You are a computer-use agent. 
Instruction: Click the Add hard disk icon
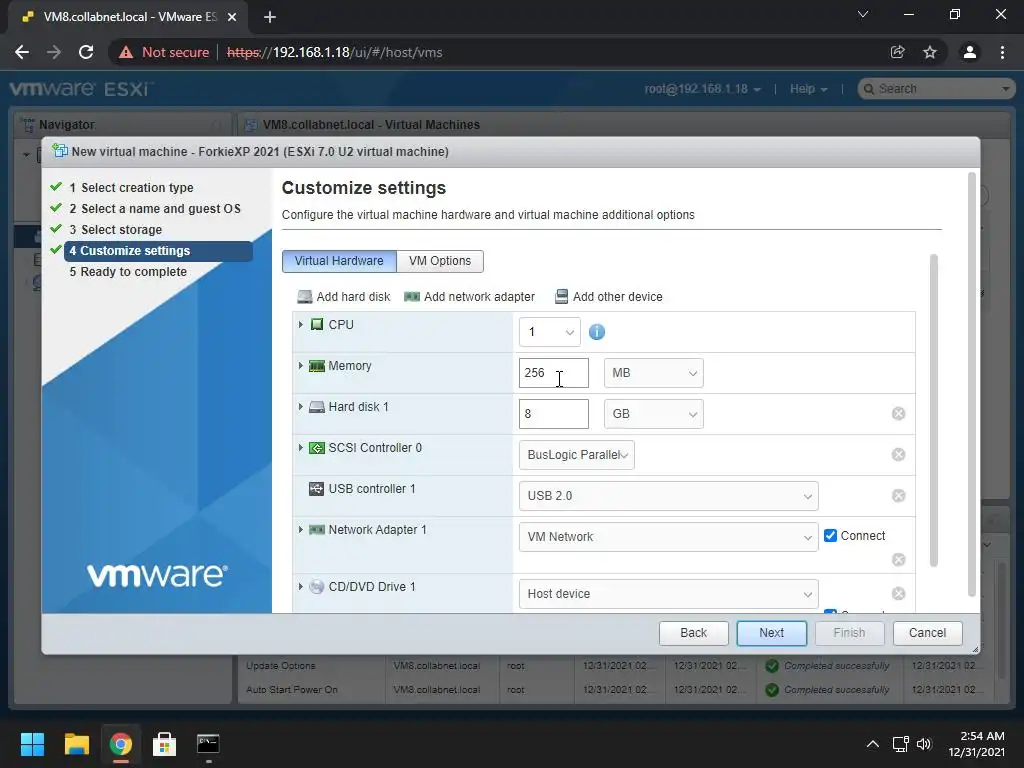(x=304, y=296)
